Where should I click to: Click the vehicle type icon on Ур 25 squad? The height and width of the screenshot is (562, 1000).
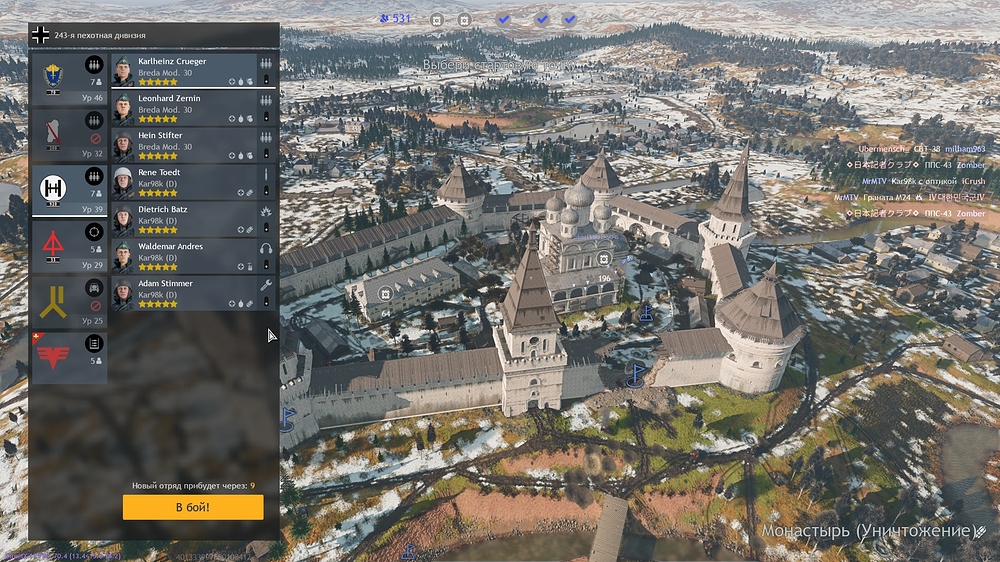pos(94,288)
